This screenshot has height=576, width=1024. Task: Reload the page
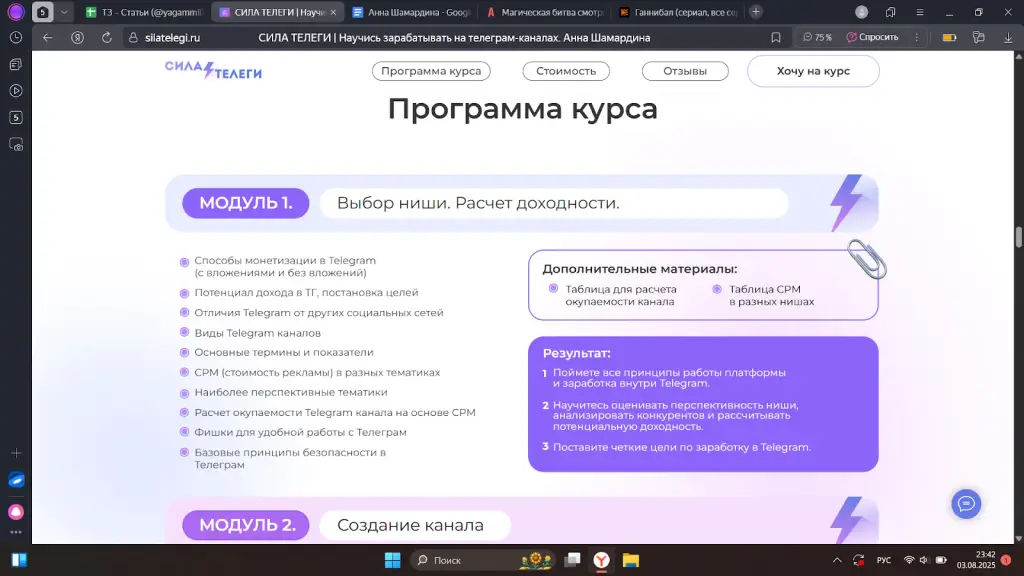(107, 38)
